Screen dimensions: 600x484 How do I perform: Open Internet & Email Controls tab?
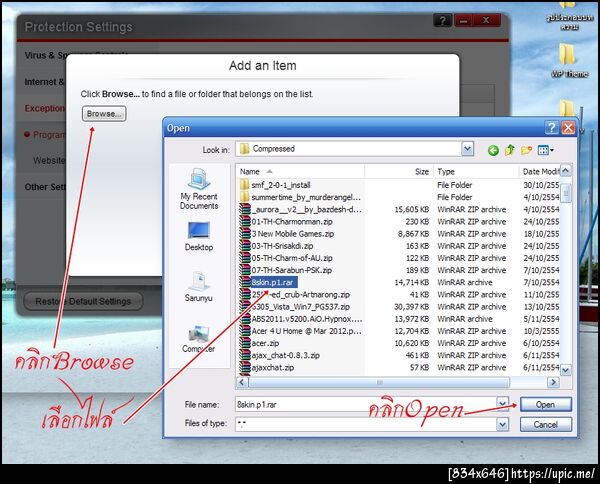(44, 82)
